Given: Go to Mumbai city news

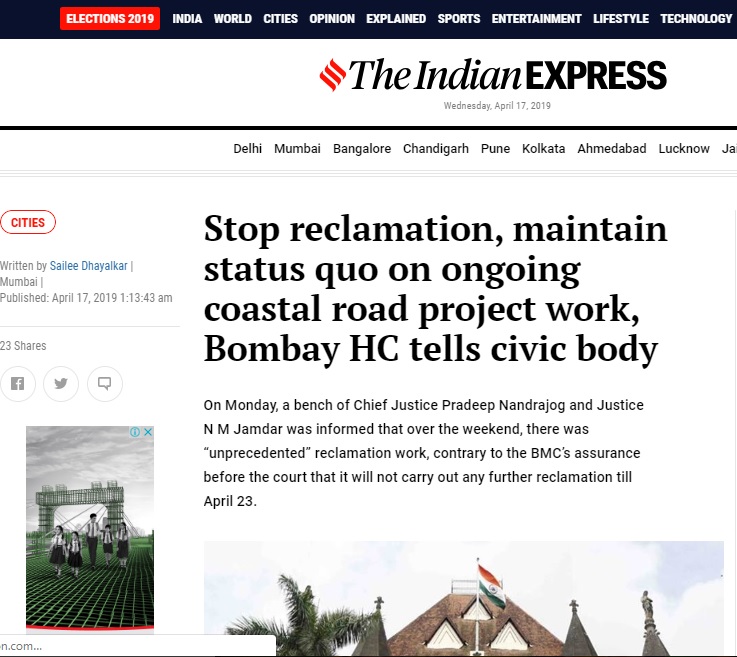Looking at the screenshot, I should tap(297, 149).
